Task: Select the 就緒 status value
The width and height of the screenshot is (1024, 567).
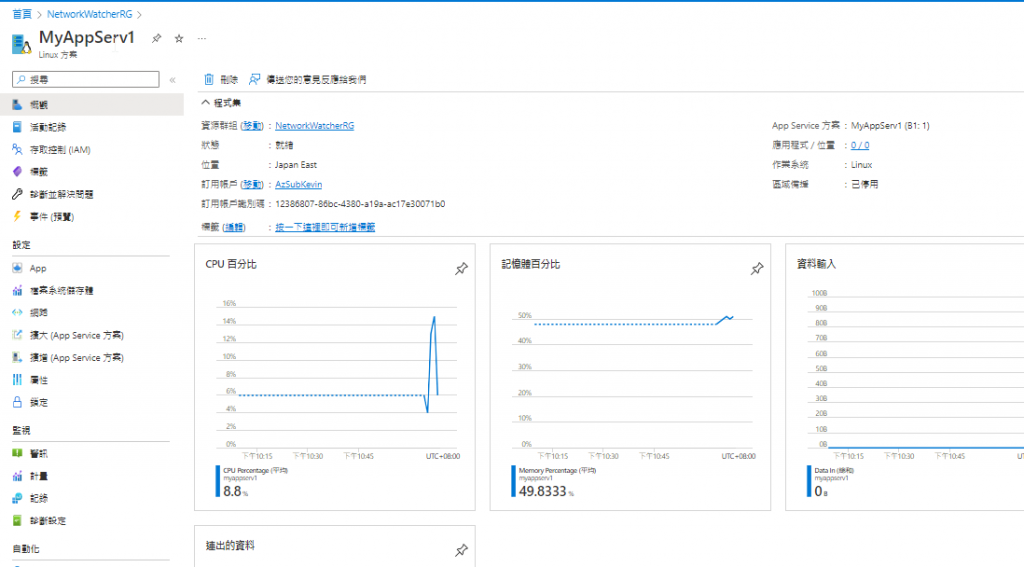Action: (284, 145)
